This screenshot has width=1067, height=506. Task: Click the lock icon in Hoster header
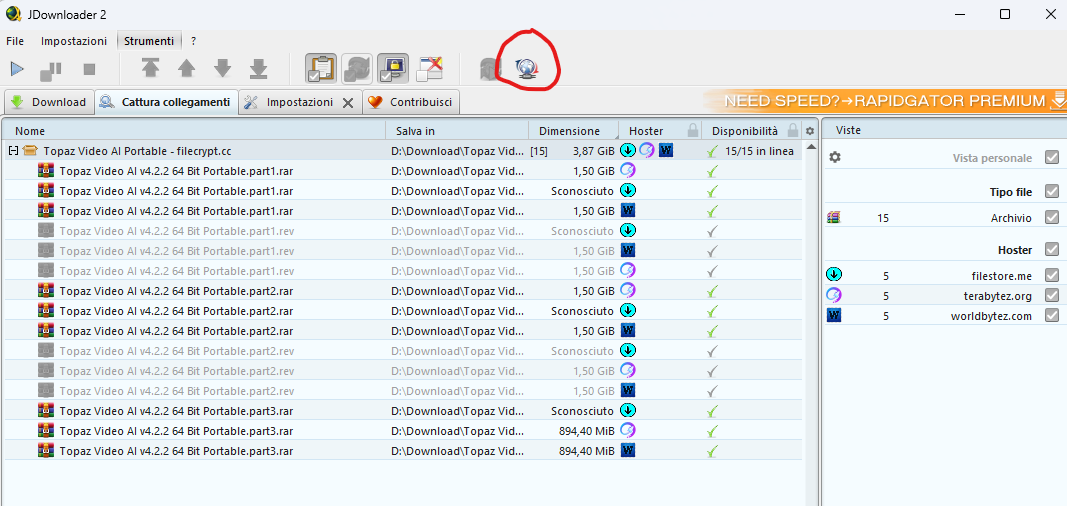[693, 131]
